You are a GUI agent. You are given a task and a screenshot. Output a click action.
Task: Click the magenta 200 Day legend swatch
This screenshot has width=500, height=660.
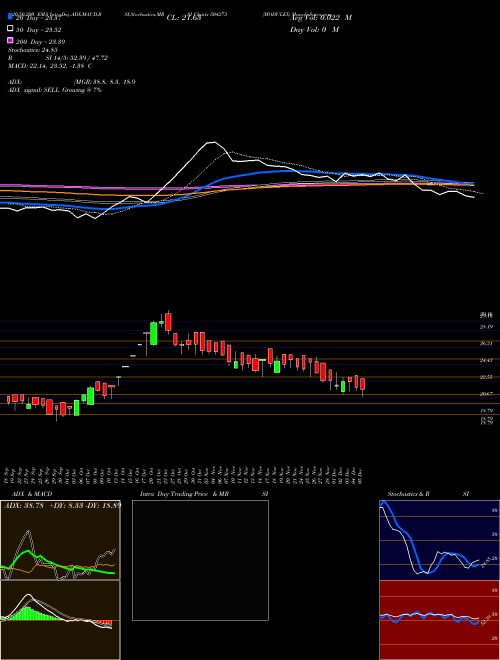click(10, 41)
